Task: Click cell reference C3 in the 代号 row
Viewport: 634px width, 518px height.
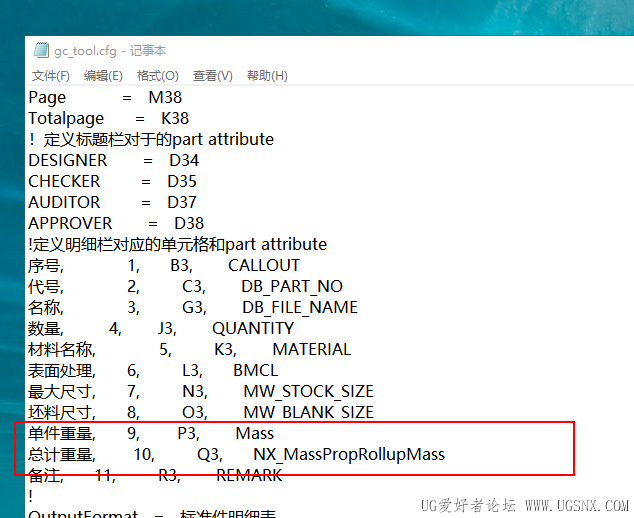Action: coord(192,287)
